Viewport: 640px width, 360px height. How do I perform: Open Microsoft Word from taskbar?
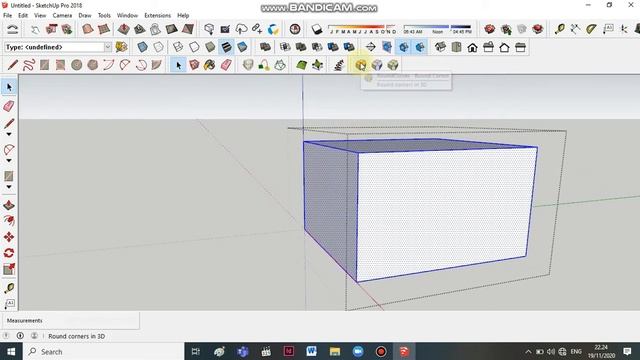click(311, 351)
